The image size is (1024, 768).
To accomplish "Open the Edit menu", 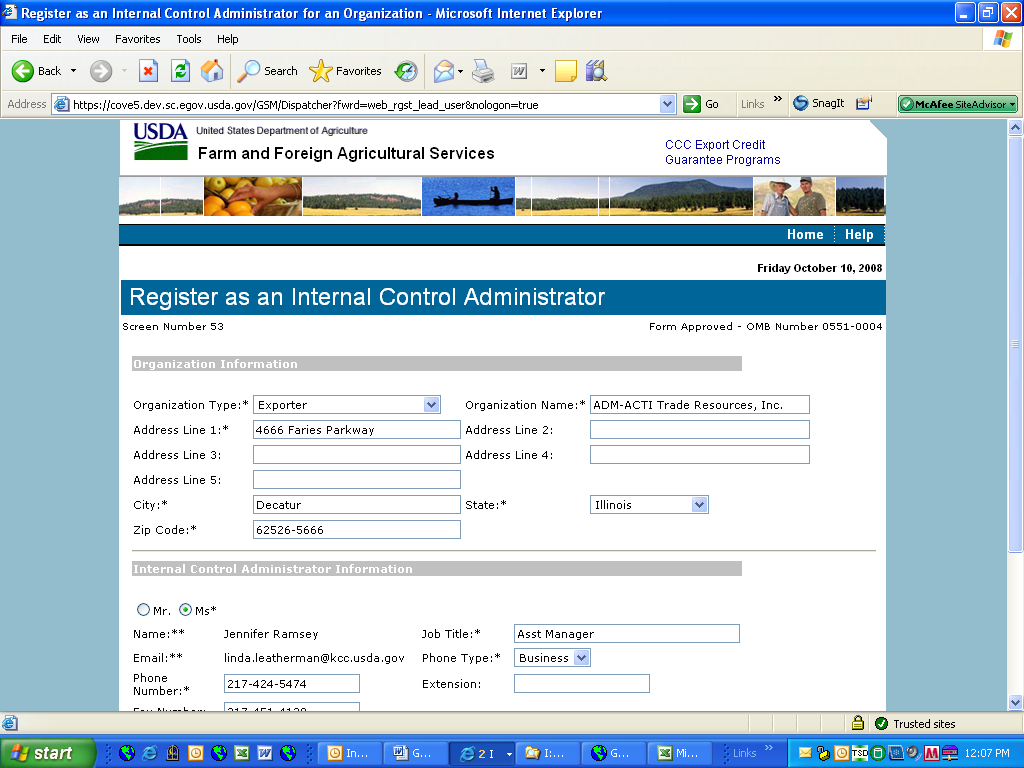I will click(x=52, y=39).
